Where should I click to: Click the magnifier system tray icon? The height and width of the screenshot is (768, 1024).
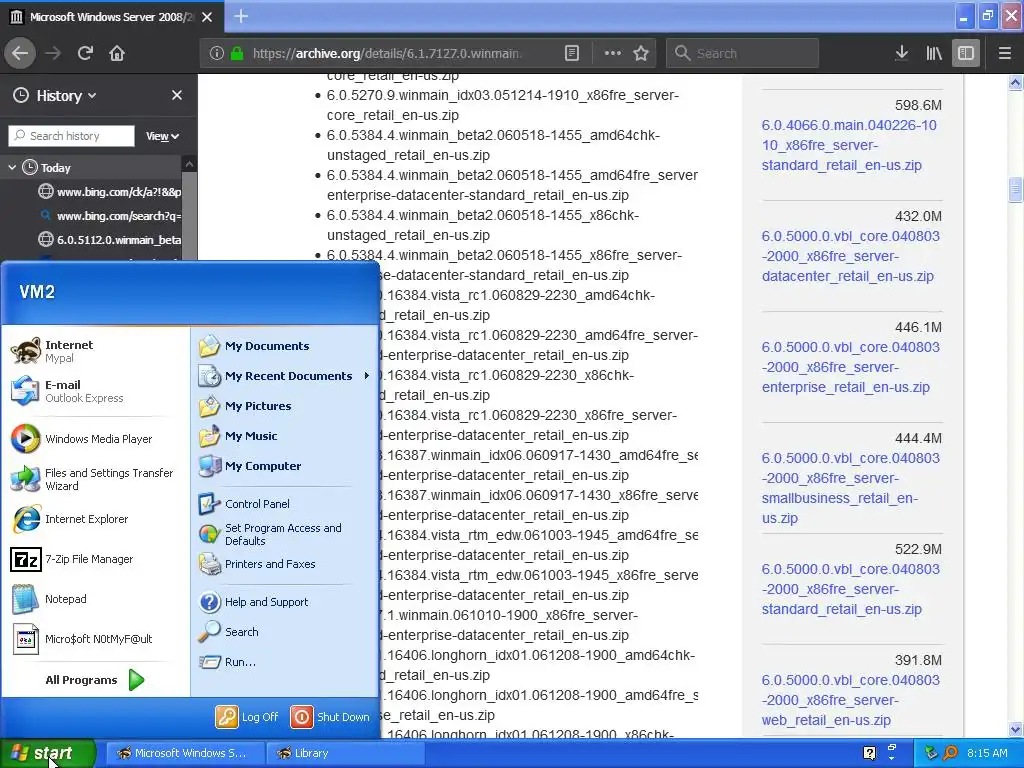(950, 753)
